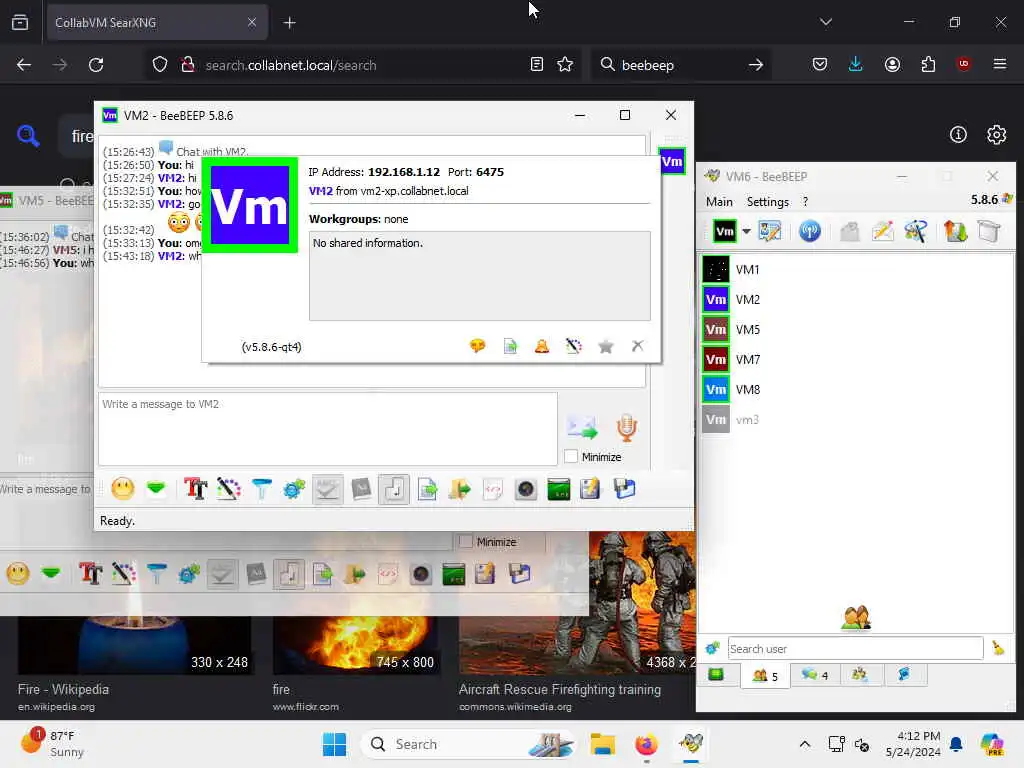Click the envelope with pencil icon in VM6 toolbar
Viewport: 1024px width, 768px height.
point(882,231)
